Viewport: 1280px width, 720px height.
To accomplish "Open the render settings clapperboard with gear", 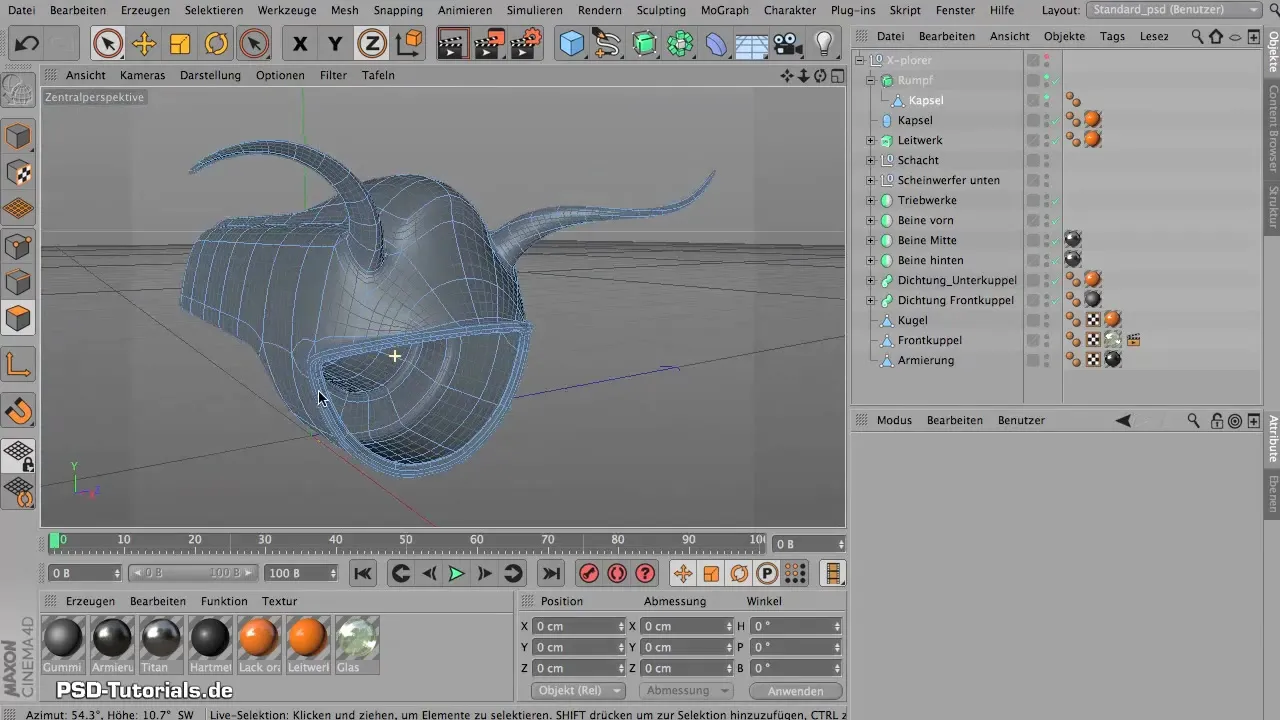I will pos(526,44).
